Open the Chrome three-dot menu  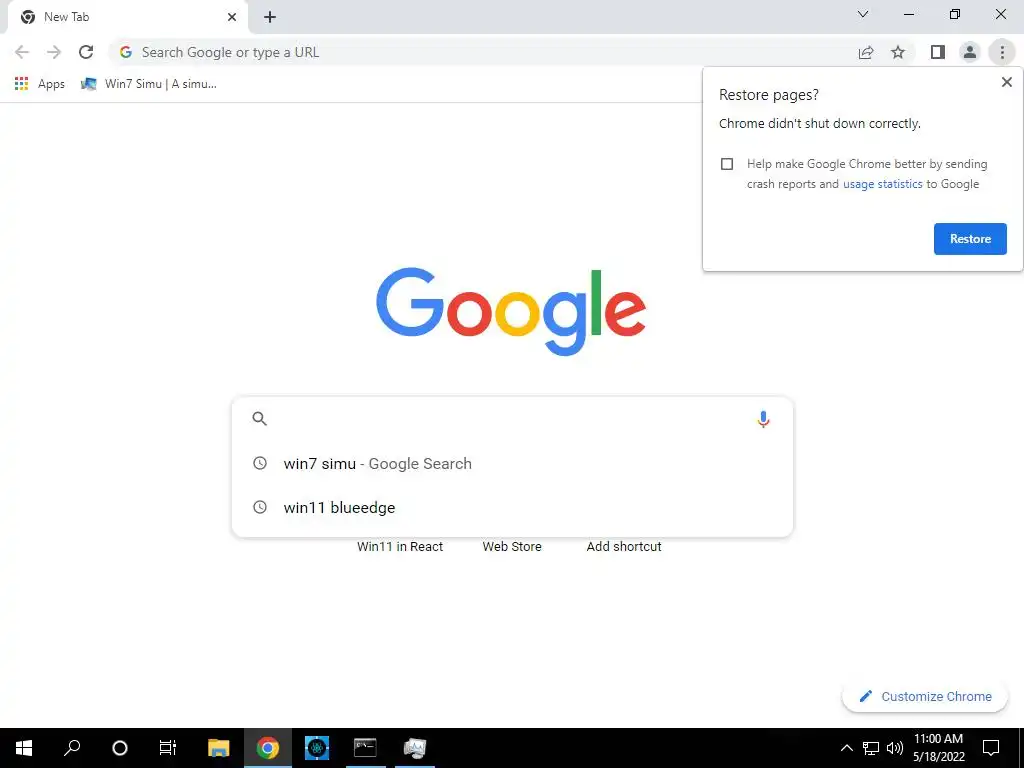tap(1002, 52)
